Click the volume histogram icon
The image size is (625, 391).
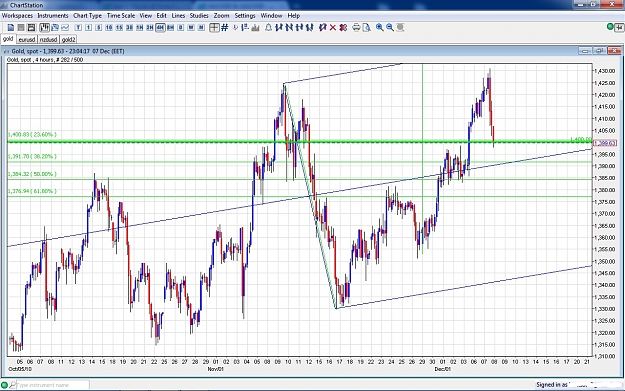coord(255,28)
